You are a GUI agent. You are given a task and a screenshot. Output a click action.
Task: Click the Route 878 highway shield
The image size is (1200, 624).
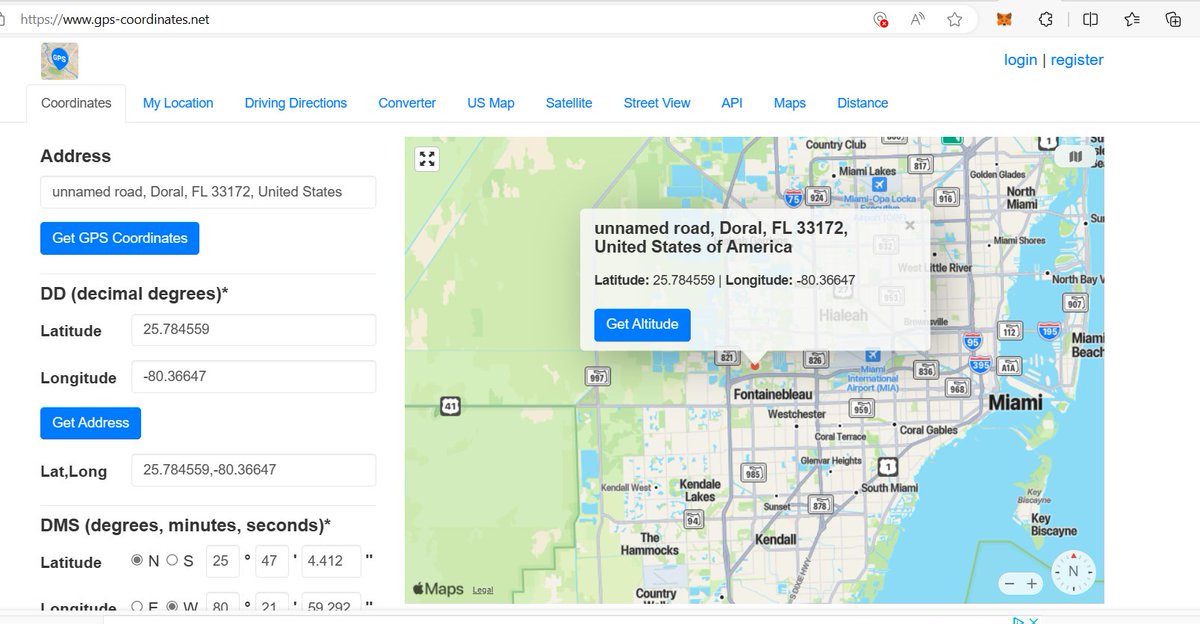820,506
